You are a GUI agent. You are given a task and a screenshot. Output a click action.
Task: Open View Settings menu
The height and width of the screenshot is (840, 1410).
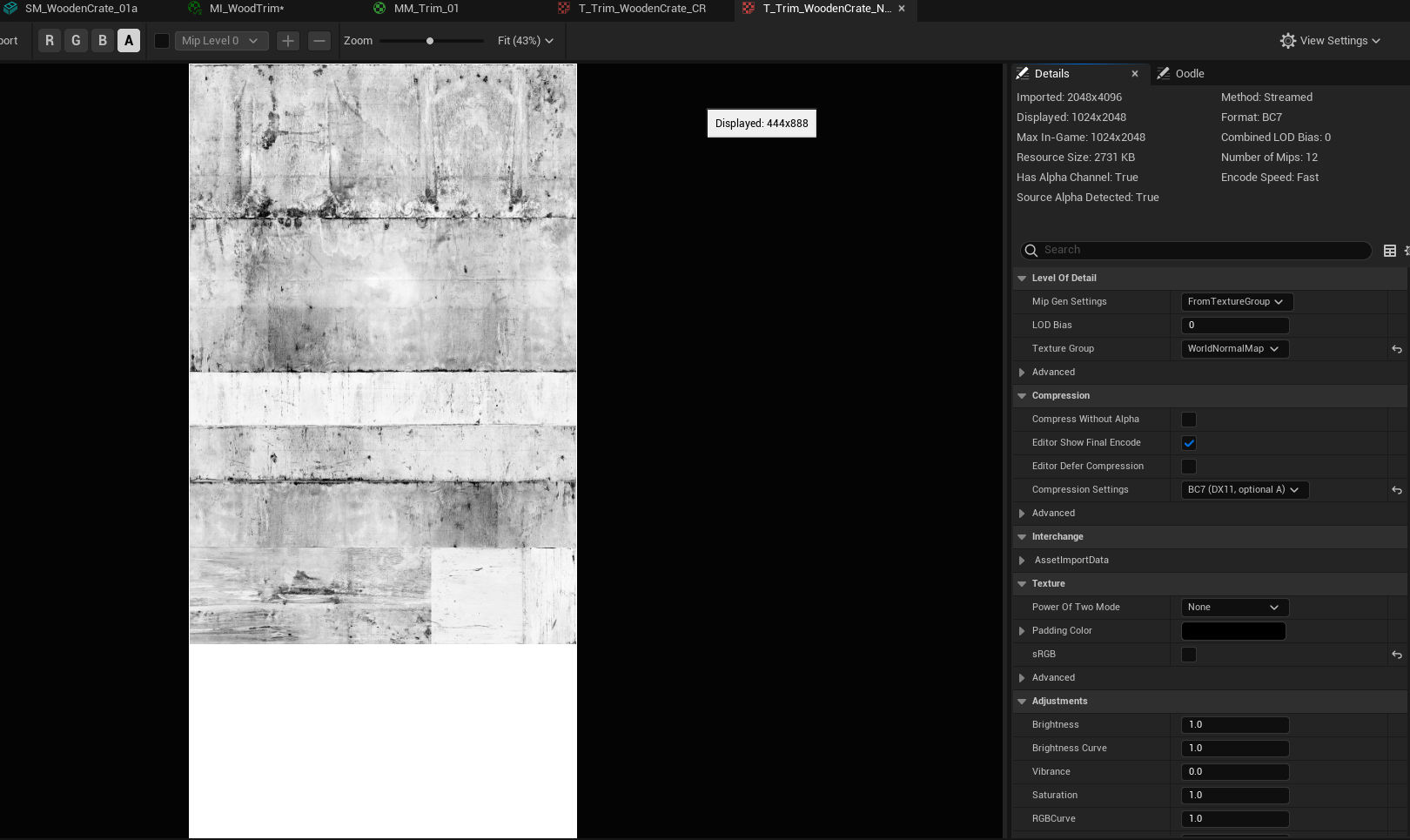tap(1330, 41)
